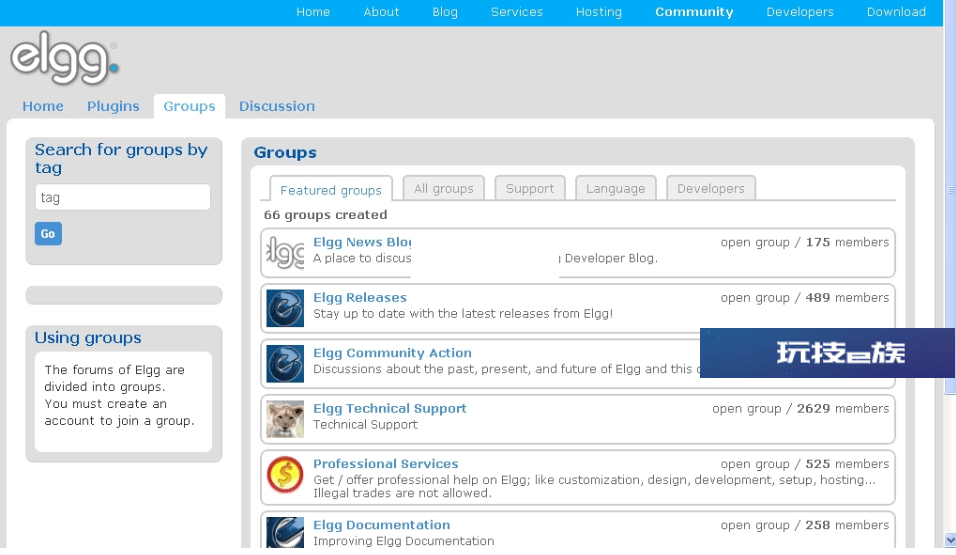Switch to the Language groups tab

(x=615, y=188)
